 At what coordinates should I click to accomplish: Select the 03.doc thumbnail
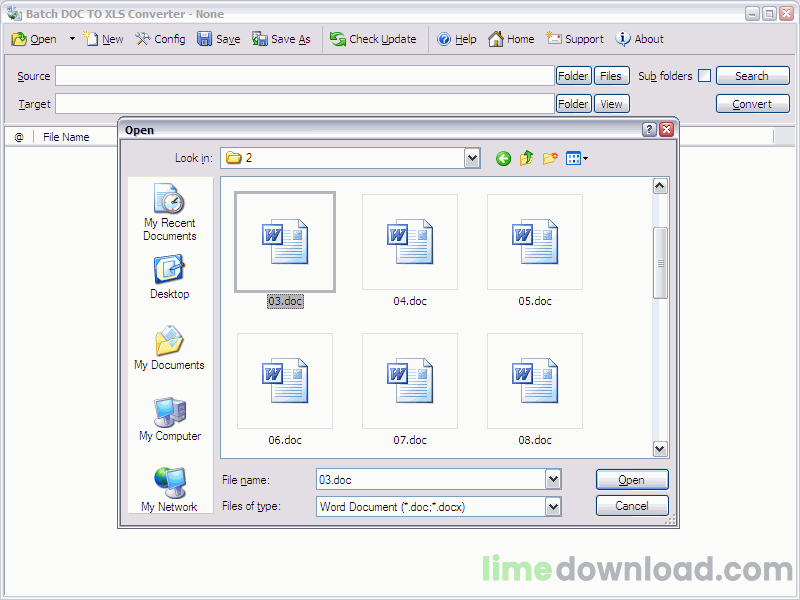tap(285, 242)
